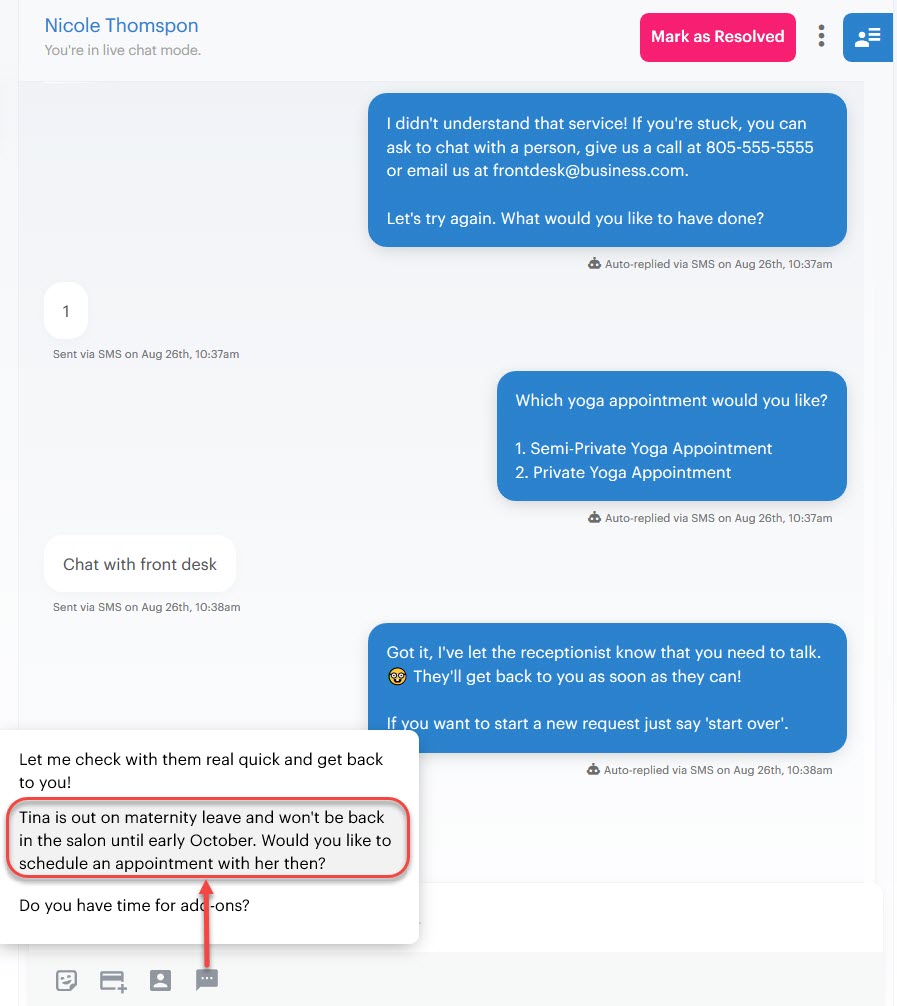Click the 'You're in live chat mode' status text
897x1006 pixels.
click(123, 50)
